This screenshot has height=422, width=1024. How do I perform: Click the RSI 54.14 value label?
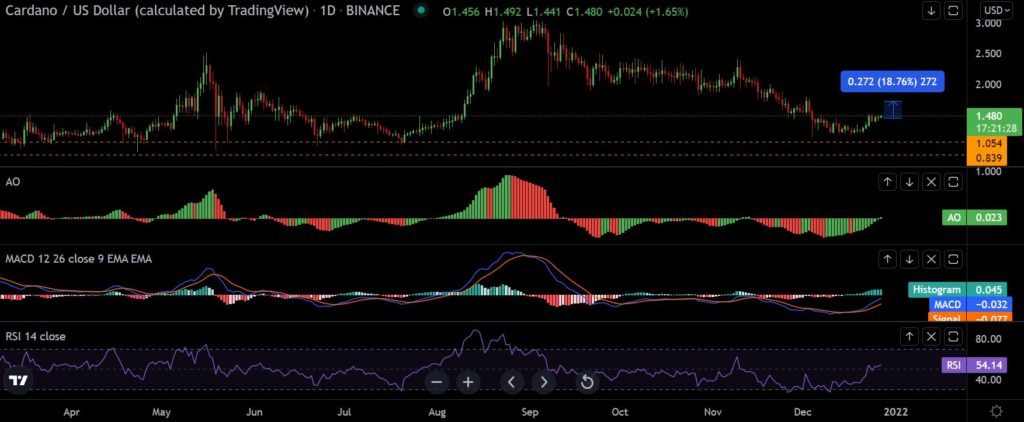click(x=974, y=365)
